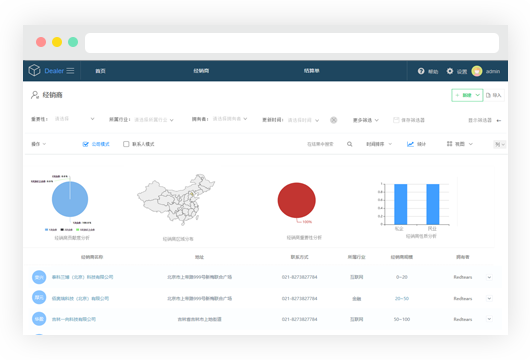Open the 操作 actions dropdown
Image resolution: width=530 pixels, height=360 pixels.
click(39, 144)
